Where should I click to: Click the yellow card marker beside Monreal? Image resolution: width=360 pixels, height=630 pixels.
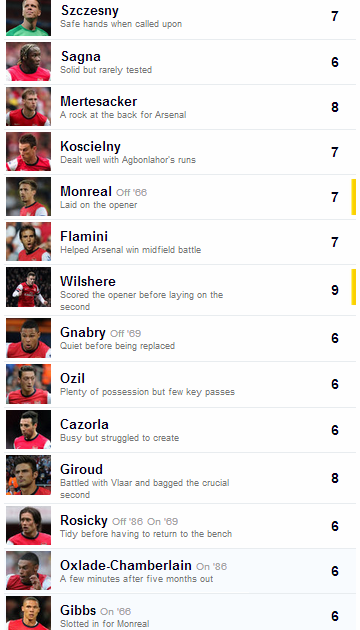pyautogui.click(x=354, y=197)
